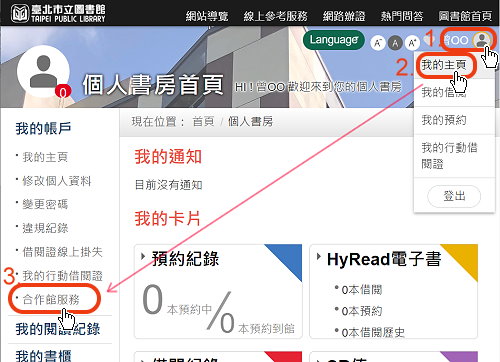
Task: Expand the 我的書櫃 sidebar section
Action: tap(43, 355)
